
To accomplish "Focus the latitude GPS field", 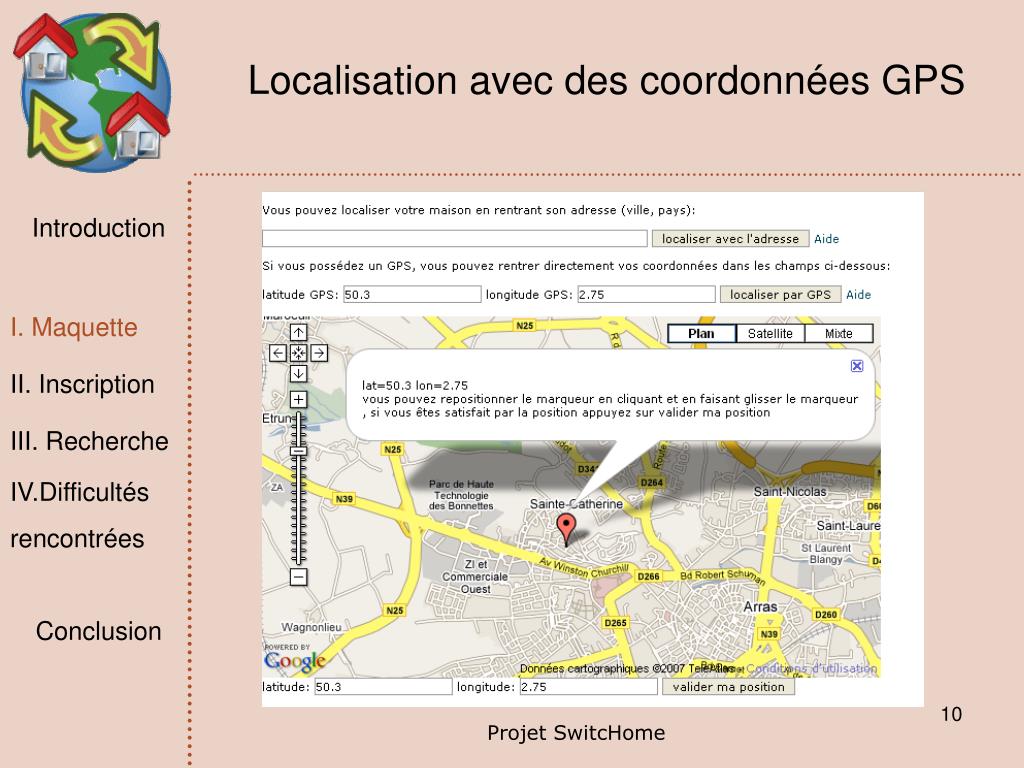I will pyautogui.click(x=412, y=295).
